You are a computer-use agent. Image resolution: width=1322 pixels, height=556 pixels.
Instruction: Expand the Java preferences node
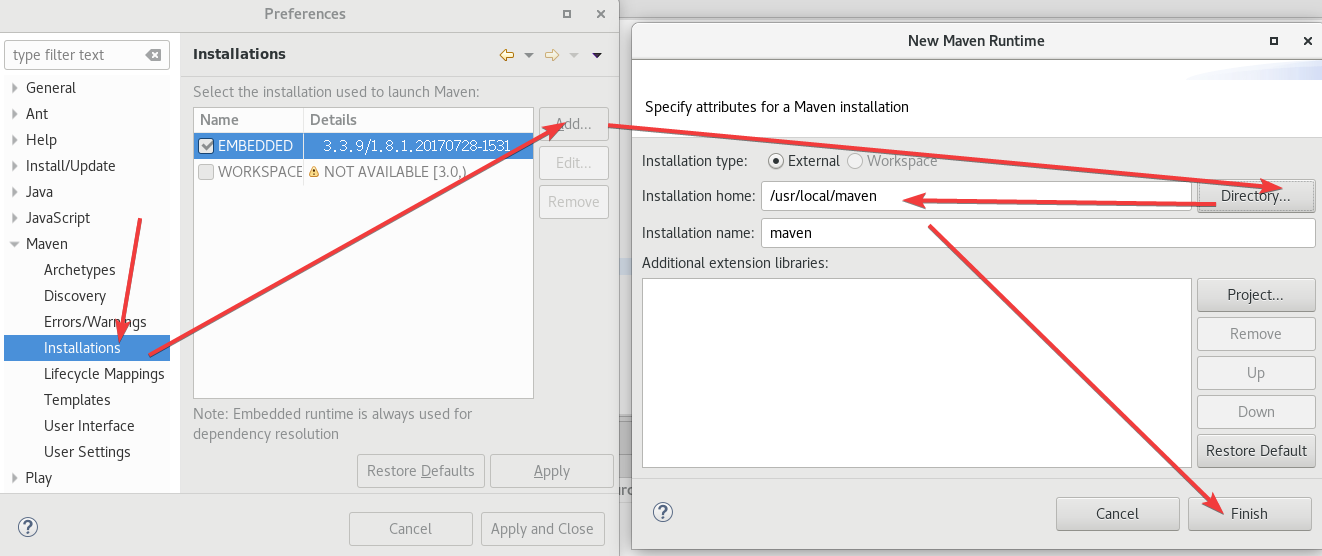coord(14,192)
